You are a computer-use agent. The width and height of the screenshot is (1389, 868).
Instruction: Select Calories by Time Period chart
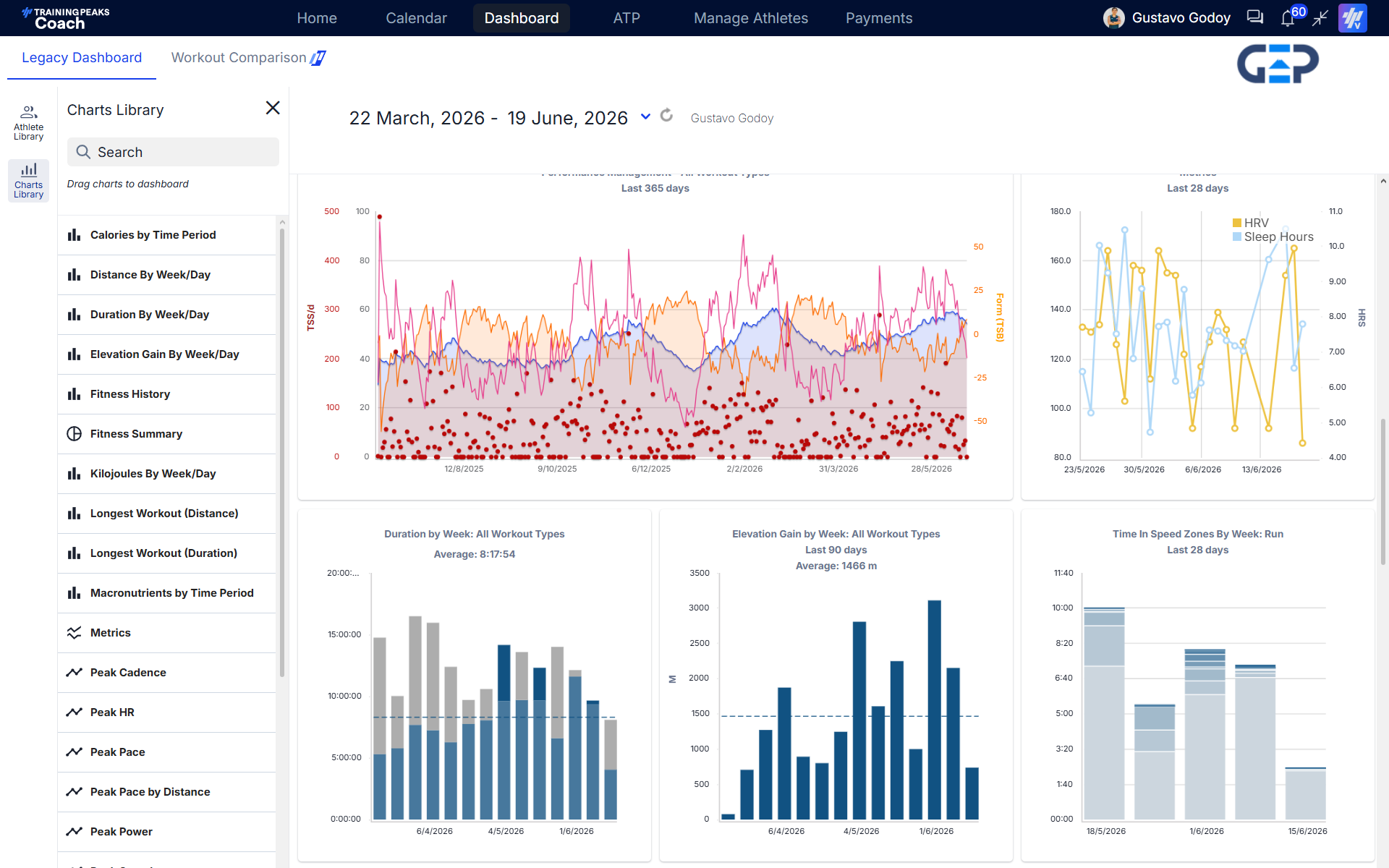[167, 235]
